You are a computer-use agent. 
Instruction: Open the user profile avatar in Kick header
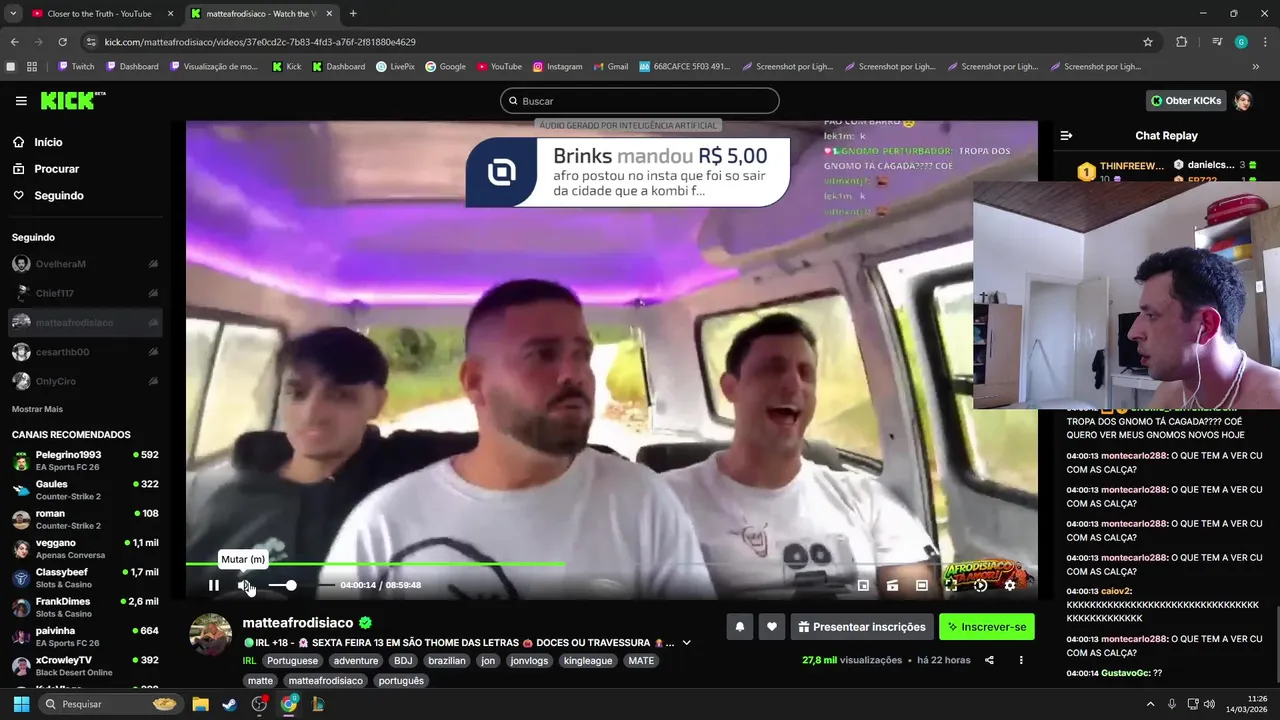pyautogui.click(x=1243, y=101)
